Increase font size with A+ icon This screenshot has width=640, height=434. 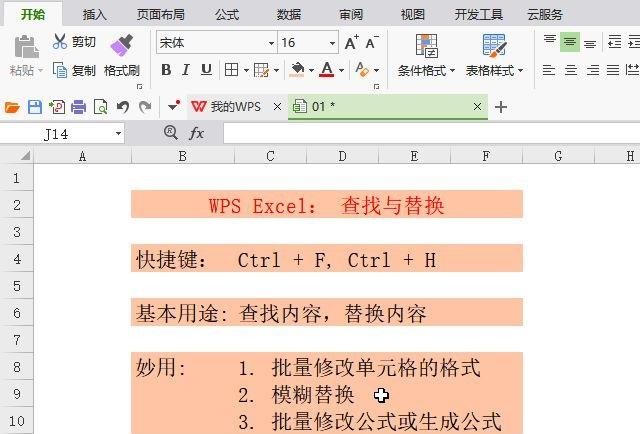tap(351, 42)
